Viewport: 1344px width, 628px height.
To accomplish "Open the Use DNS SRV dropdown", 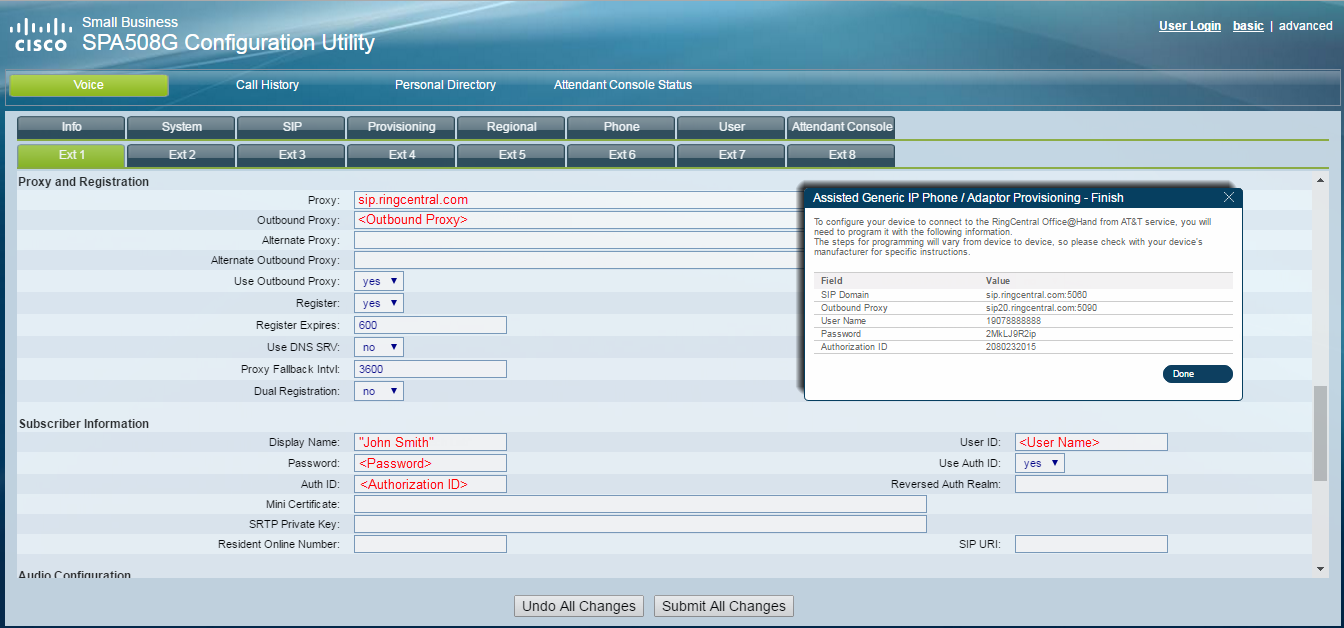I will click(x=379, y=347).
